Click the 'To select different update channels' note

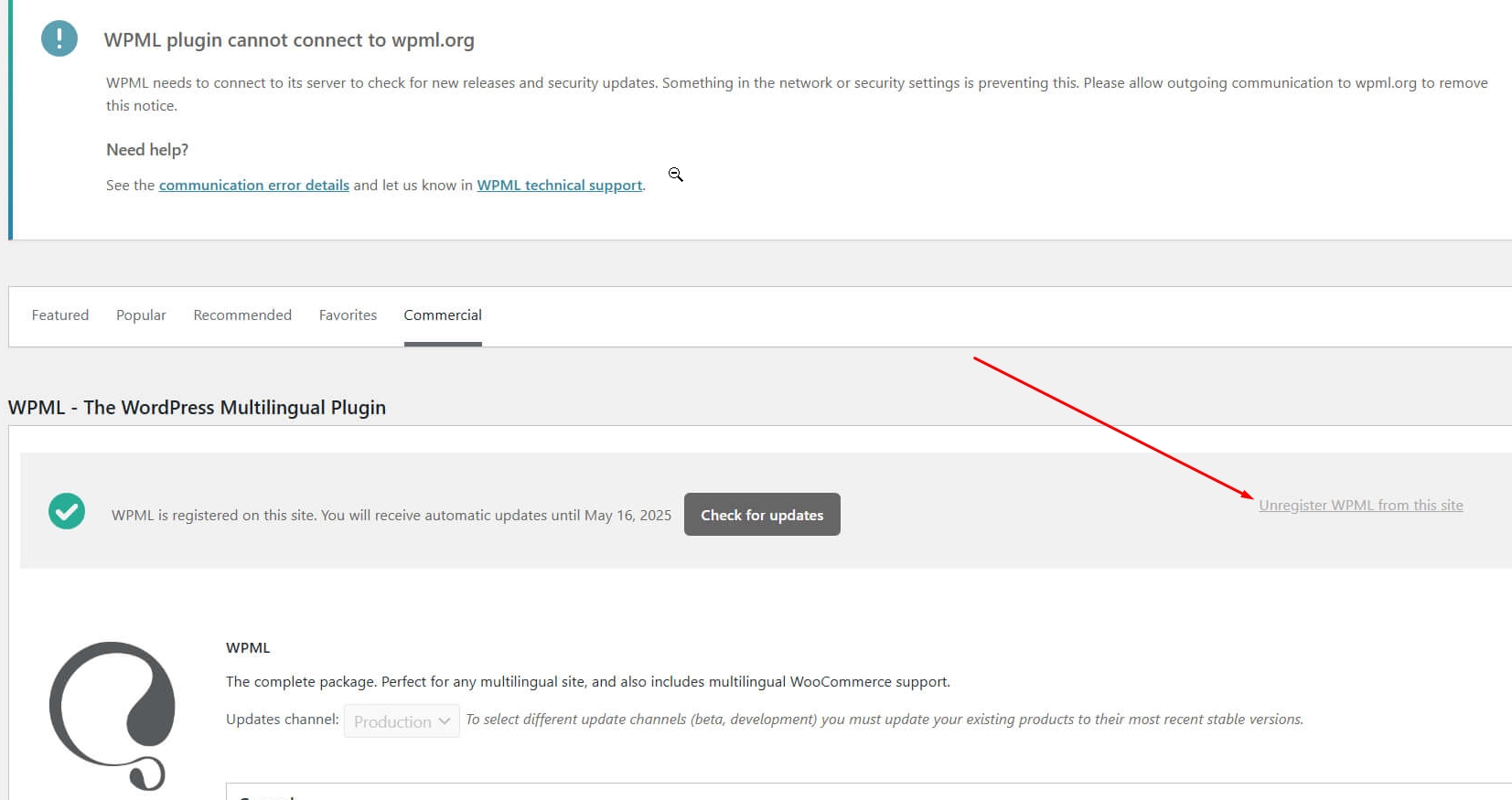[885, 720]
